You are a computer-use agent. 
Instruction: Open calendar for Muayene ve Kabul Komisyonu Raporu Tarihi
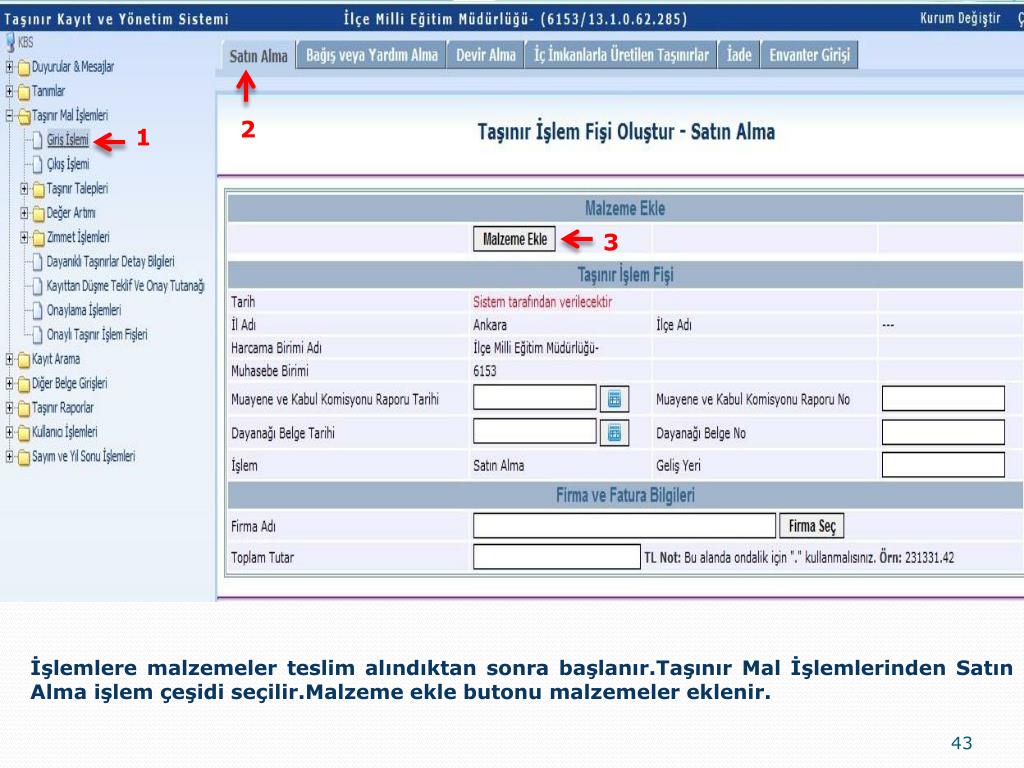614,399
